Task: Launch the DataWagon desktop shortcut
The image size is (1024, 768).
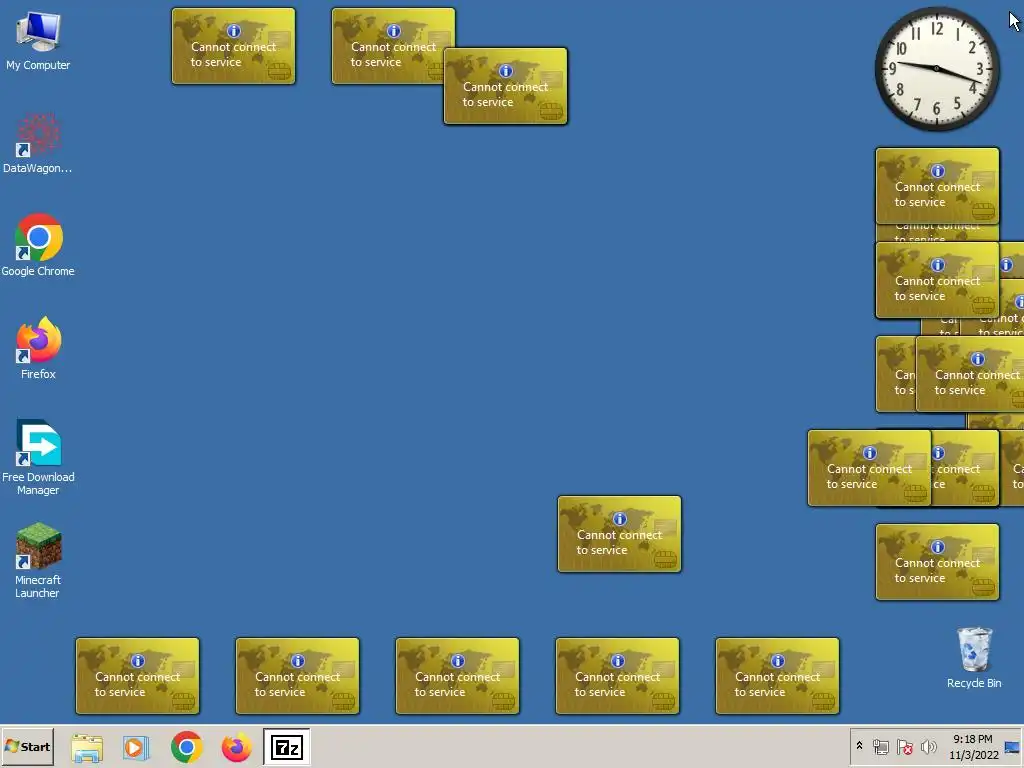Action: click(x=38, y=144)
